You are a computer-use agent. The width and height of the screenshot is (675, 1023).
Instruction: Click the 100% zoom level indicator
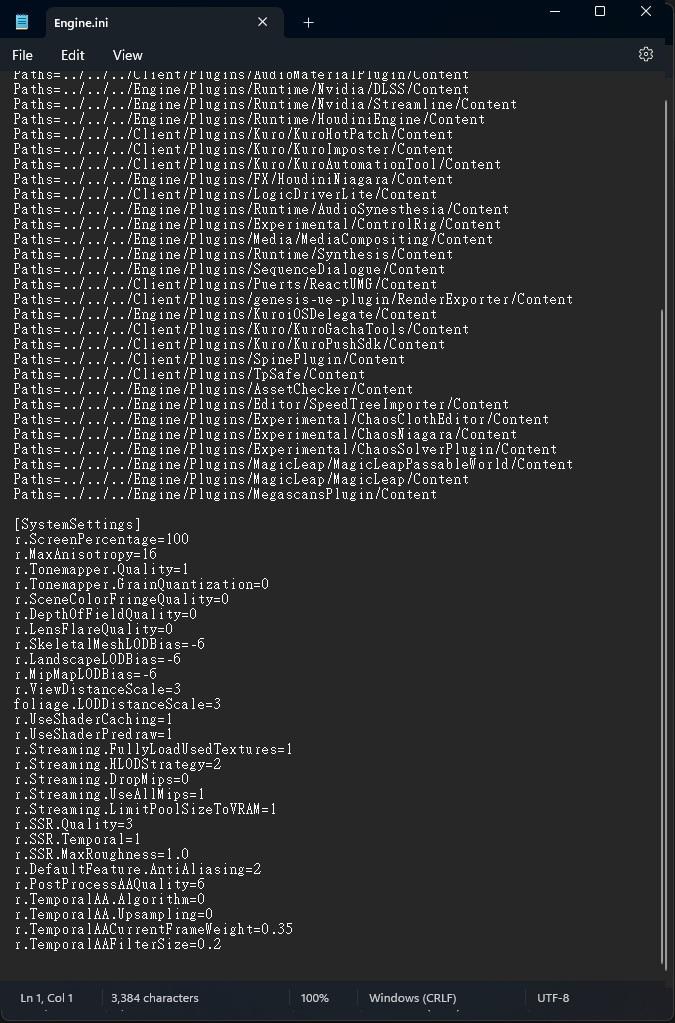(x=315, y=998)
